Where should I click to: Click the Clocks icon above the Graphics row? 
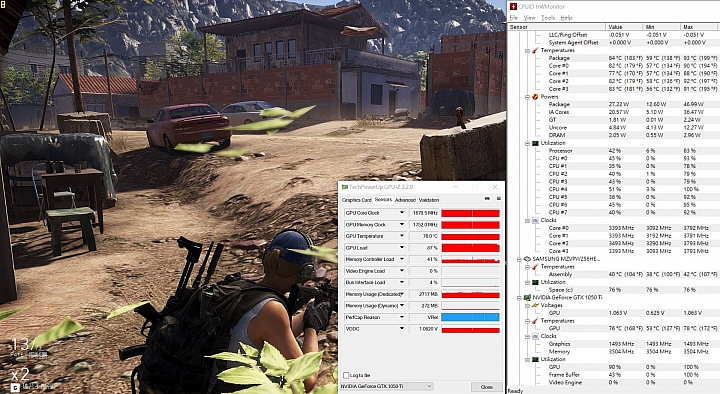pos(535,336)
